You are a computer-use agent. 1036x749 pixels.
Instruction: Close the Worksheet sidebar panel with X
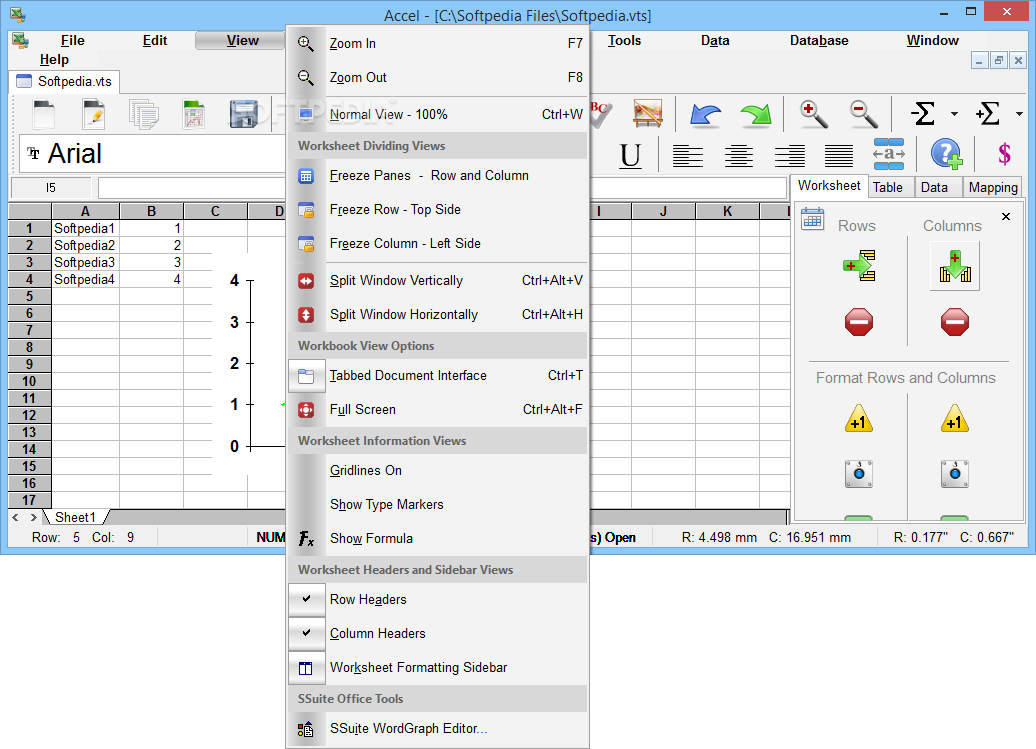point(1006,217)
